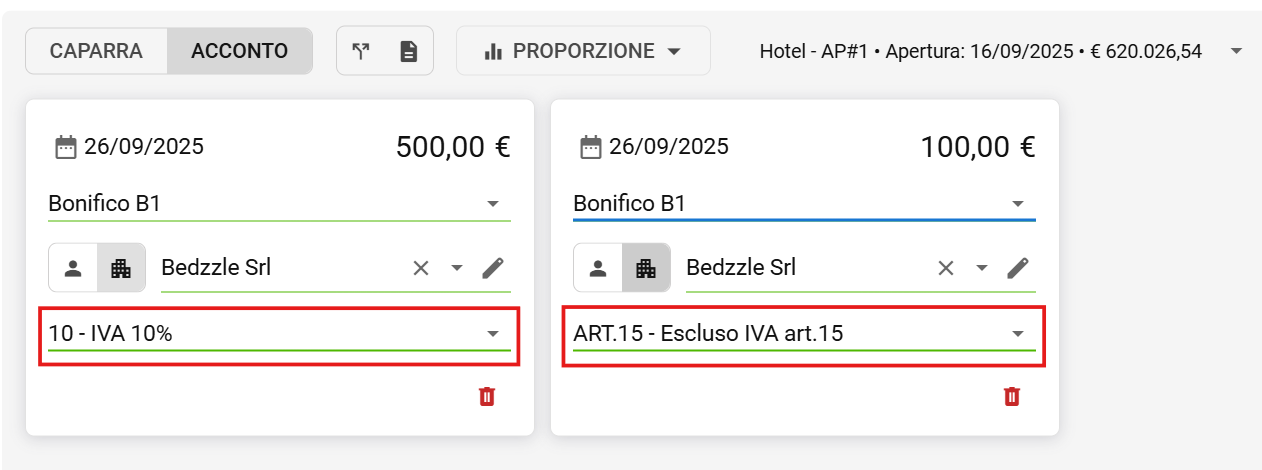Screen dimensions: 1262x470
Task: Edit Bedzzle Srl in the 500,00 € card
Action: point(493,268)
